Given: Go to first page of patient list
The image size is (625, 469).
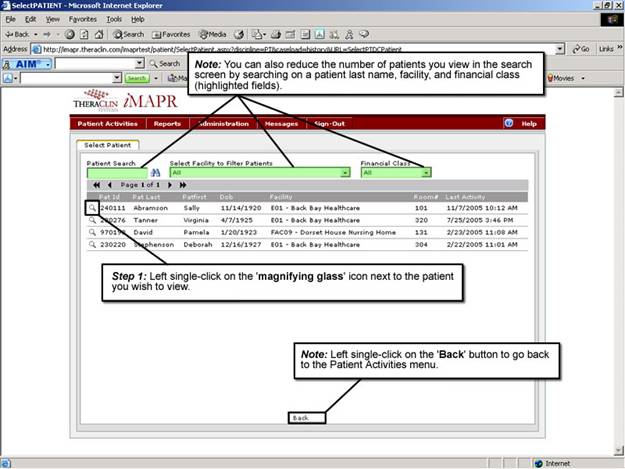Looking at the screenshot, I should coord(96,185).
